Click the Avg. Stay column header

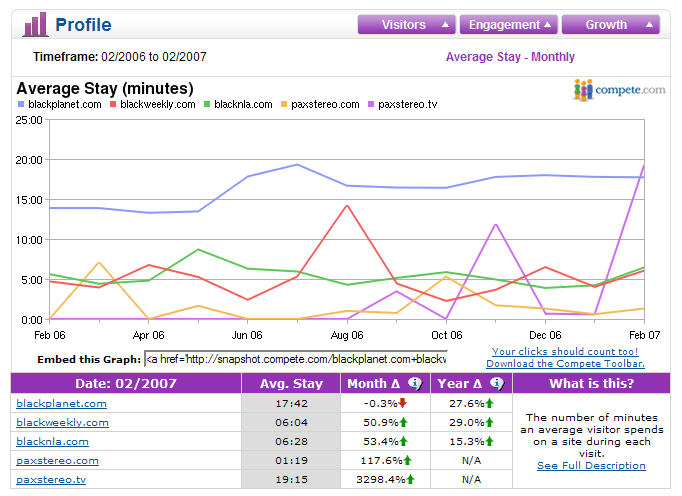(291, 383)
